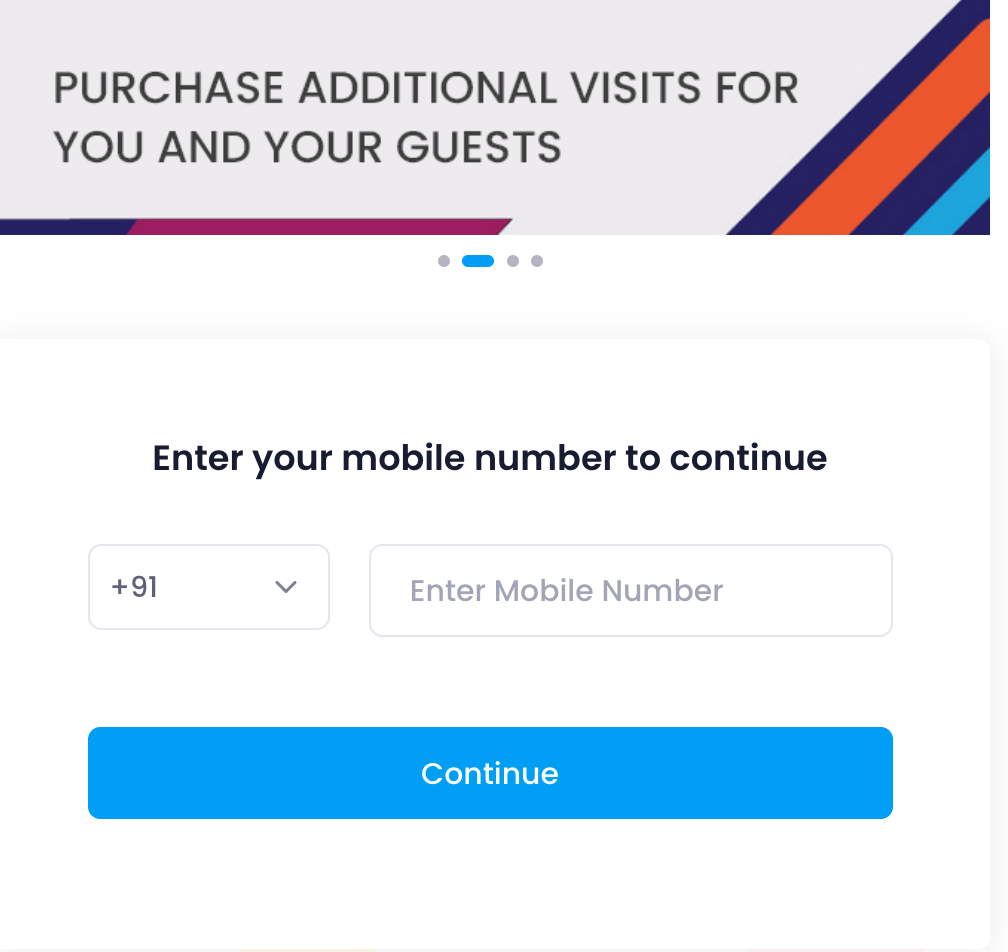
Task: Go to the first carousel slide dot
Action: (x=444, y=261)
